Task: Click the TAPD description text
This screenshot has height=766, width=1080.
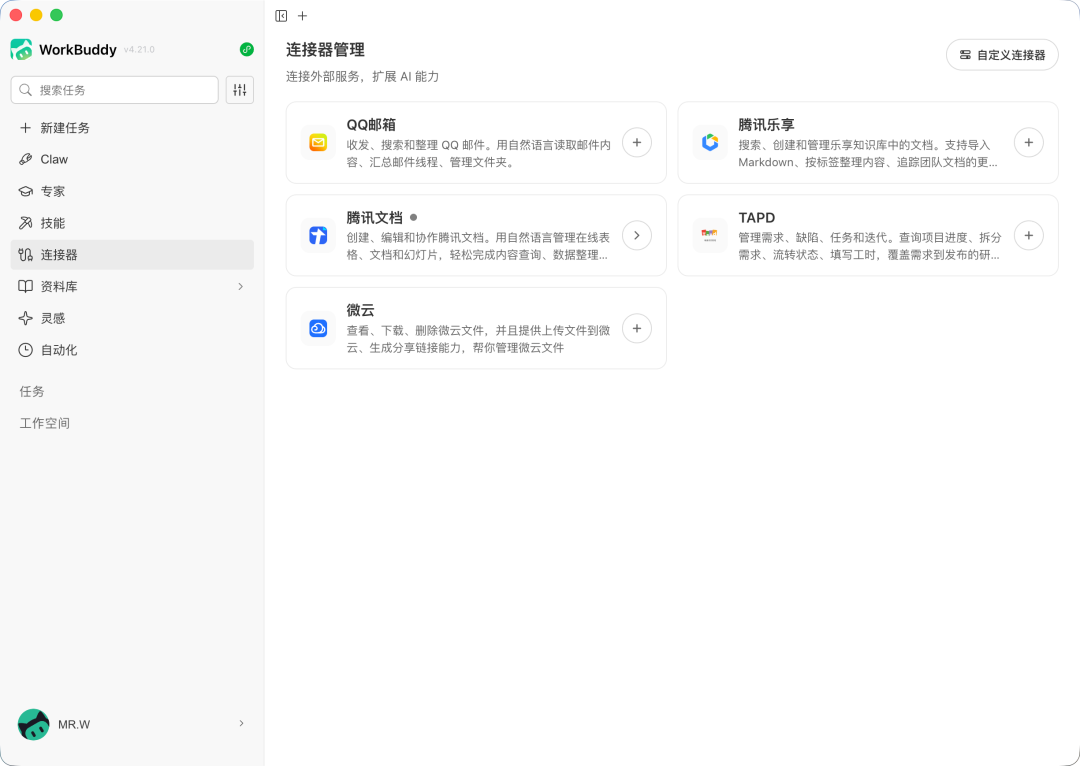Action: click(x=870, y=246)
